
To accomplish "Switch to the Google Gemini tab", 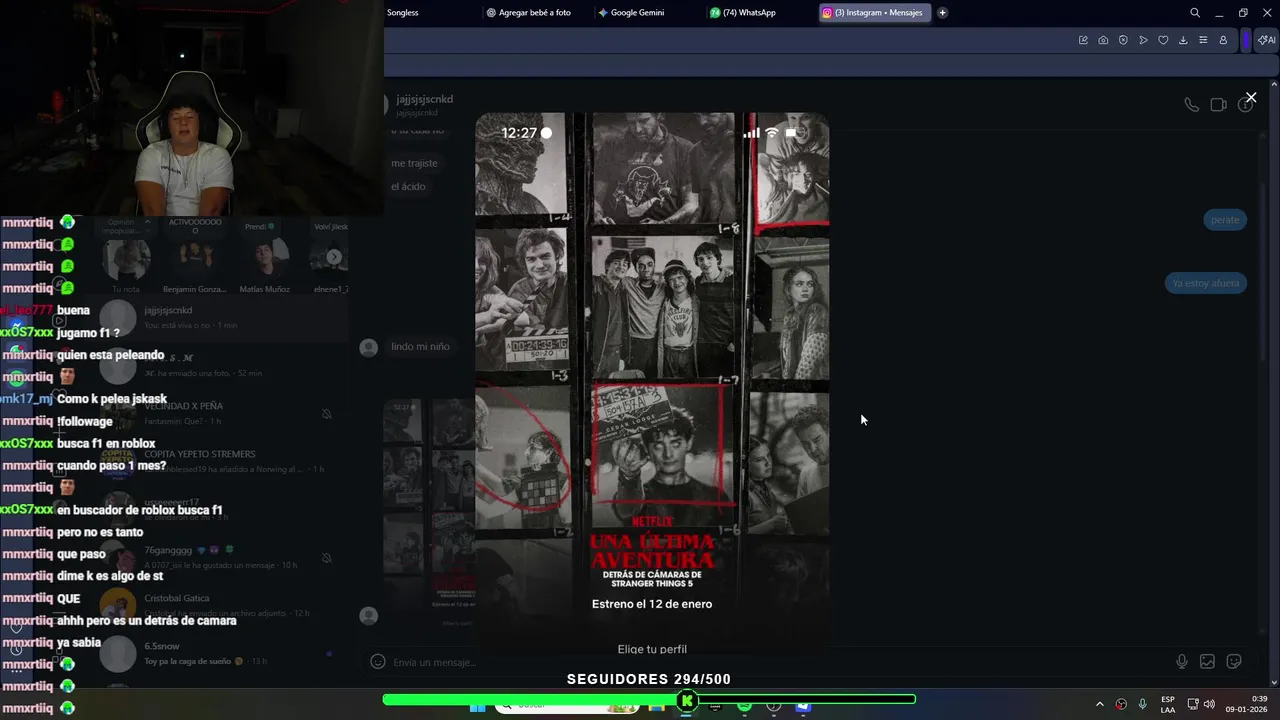I will click(640, 13).
